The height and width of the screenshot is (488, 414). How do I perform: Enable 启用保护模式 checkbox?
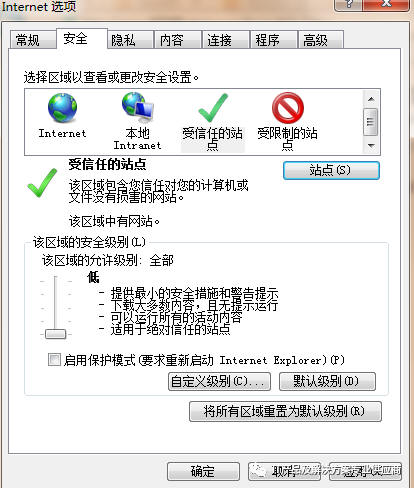click(54, 360)
